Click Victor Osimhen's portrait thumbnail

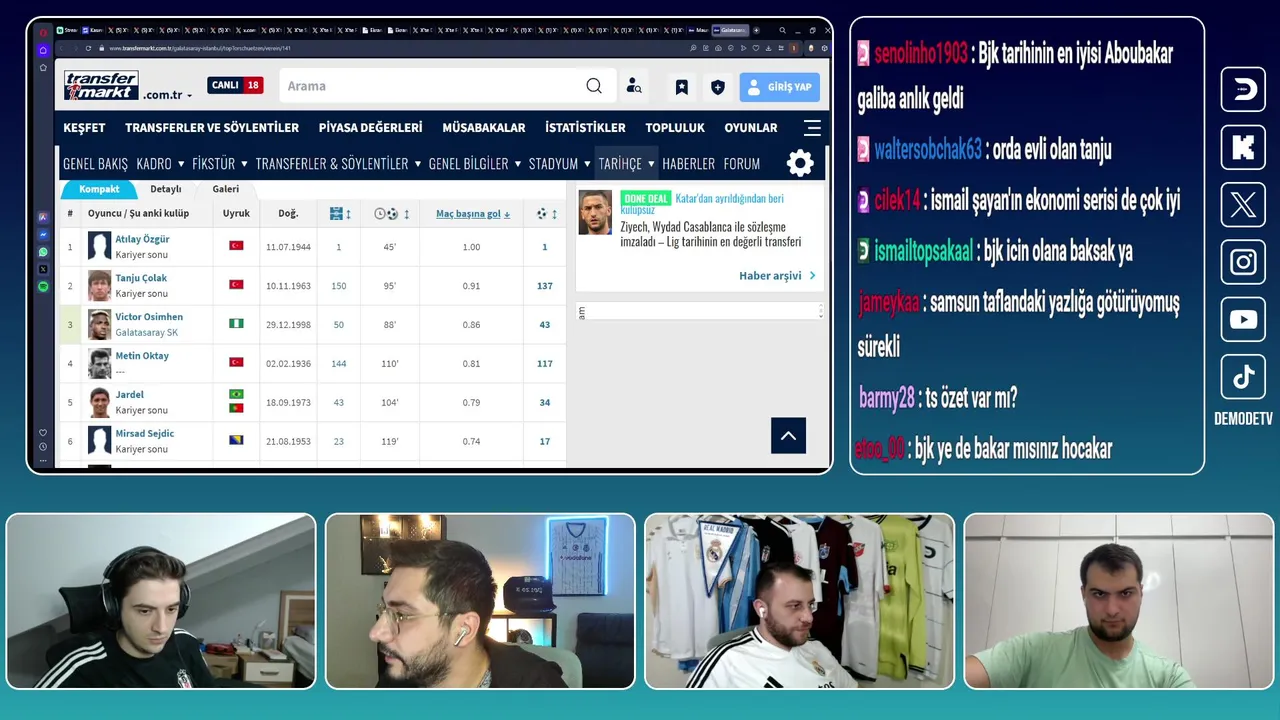click(x=99, y=324)
